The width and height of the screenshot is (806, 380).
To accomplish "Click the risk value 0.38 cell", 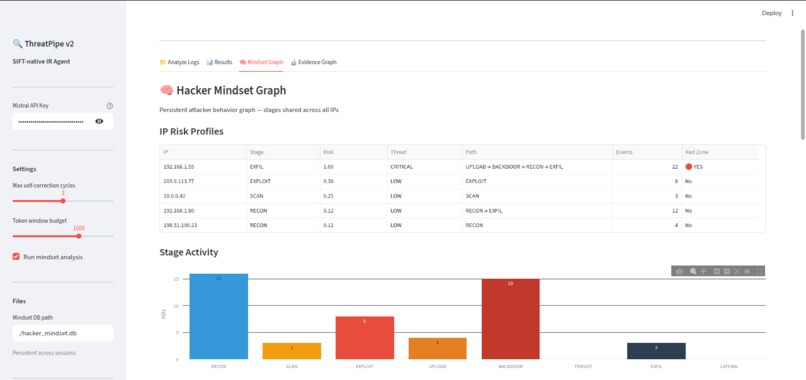I will [x=354, y=182].
